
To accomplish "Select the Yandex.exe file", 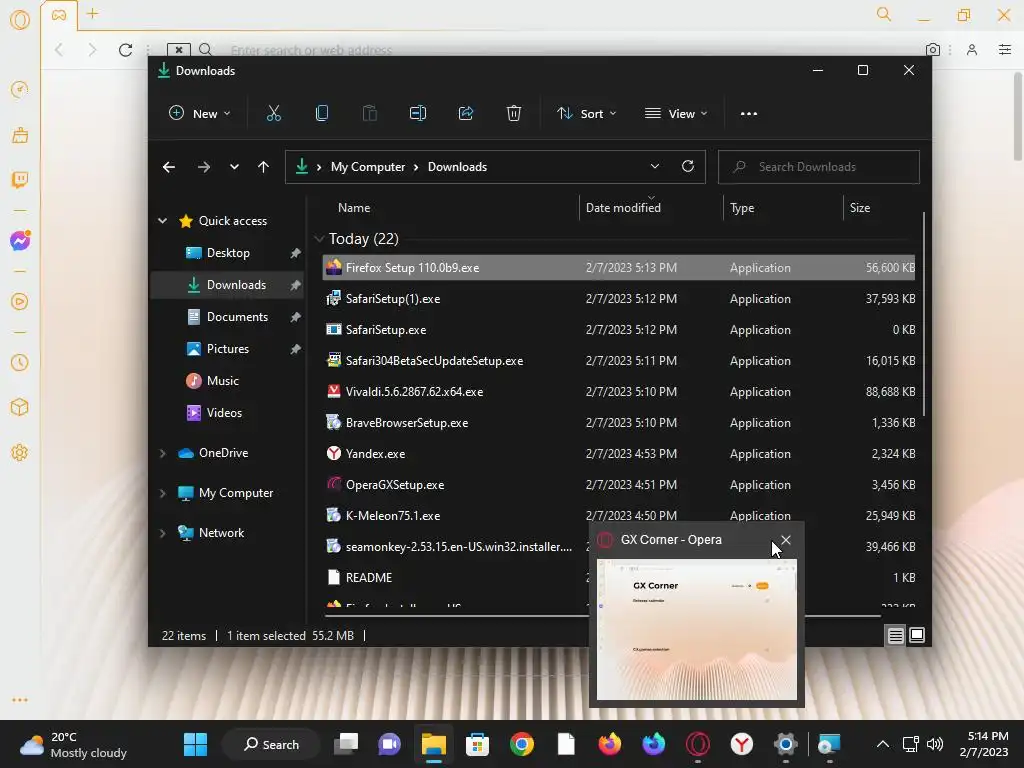I will coord(619,454).
